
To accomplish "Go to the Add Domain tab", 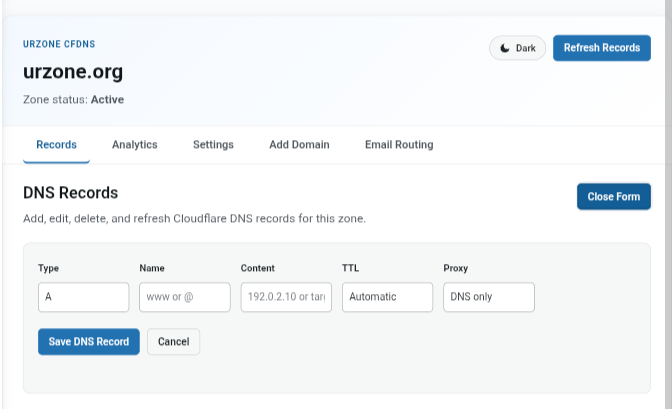I will click(299, 145).
